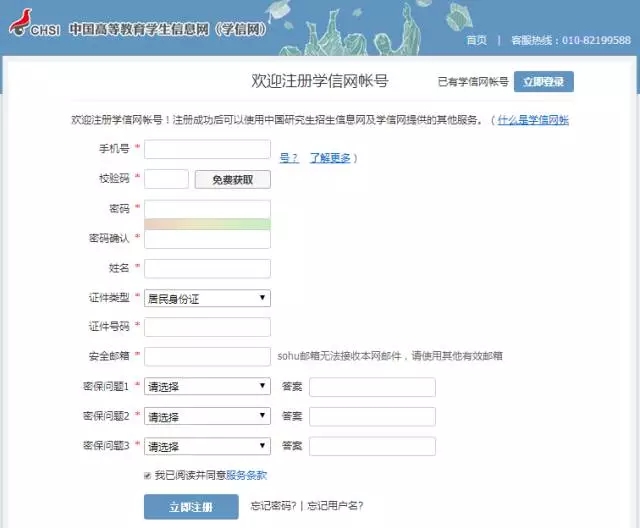Click the 安全邮箱 email field
Viewport: 640px width, 528px height.
(208, 356)
